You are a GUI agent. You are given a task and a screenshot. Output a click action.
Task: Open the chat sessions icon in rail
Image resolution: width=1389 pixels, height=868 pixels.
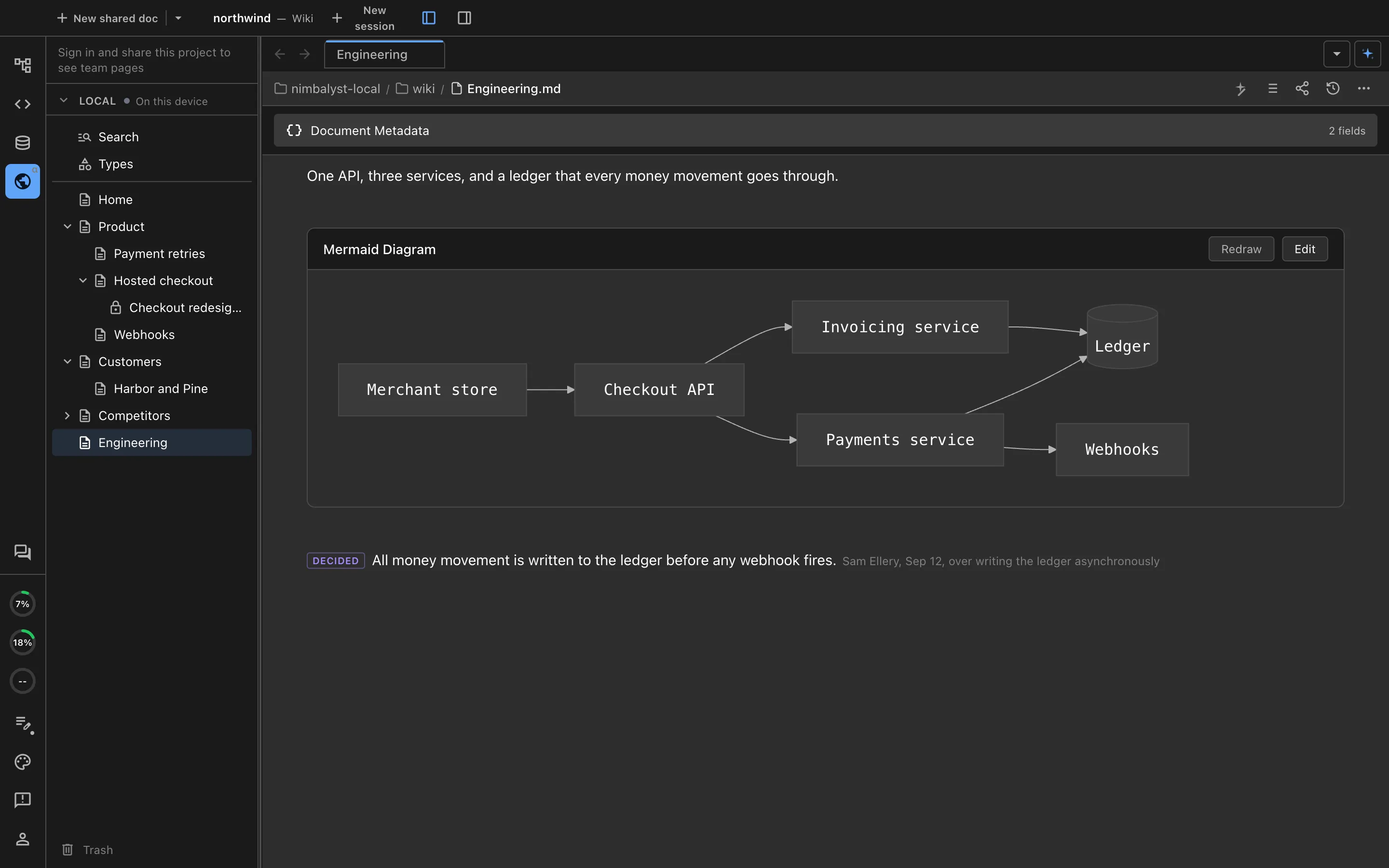(22, 552)
